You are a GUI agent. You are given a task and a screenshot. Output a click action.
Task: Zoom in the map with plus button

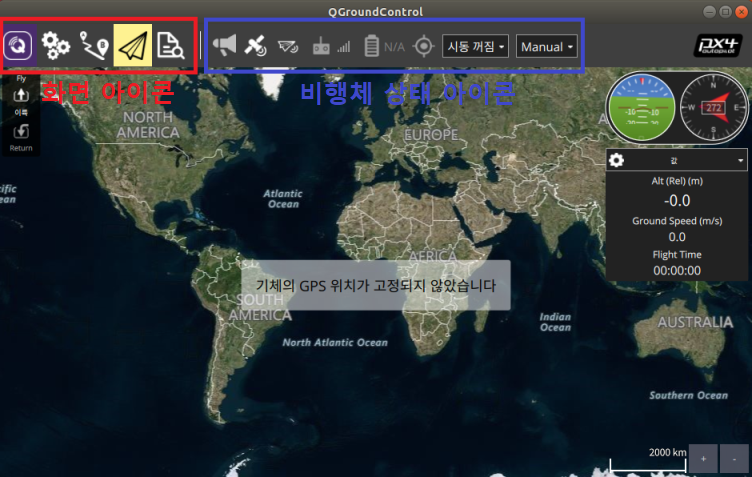(703, 459)
